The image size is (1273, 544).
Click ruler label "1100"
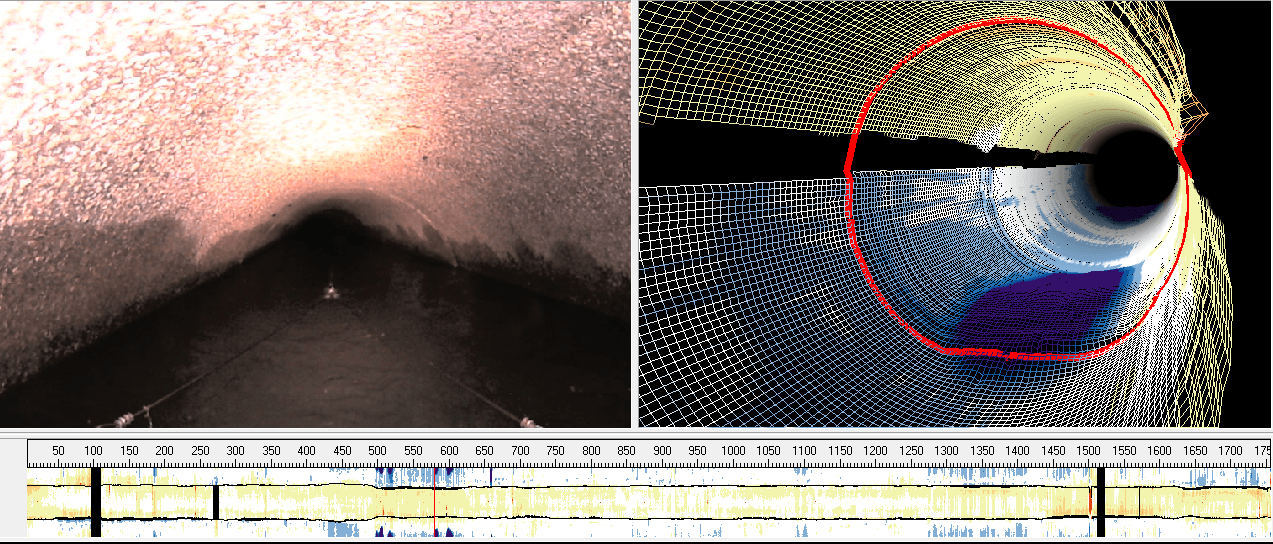pos(804,452)
